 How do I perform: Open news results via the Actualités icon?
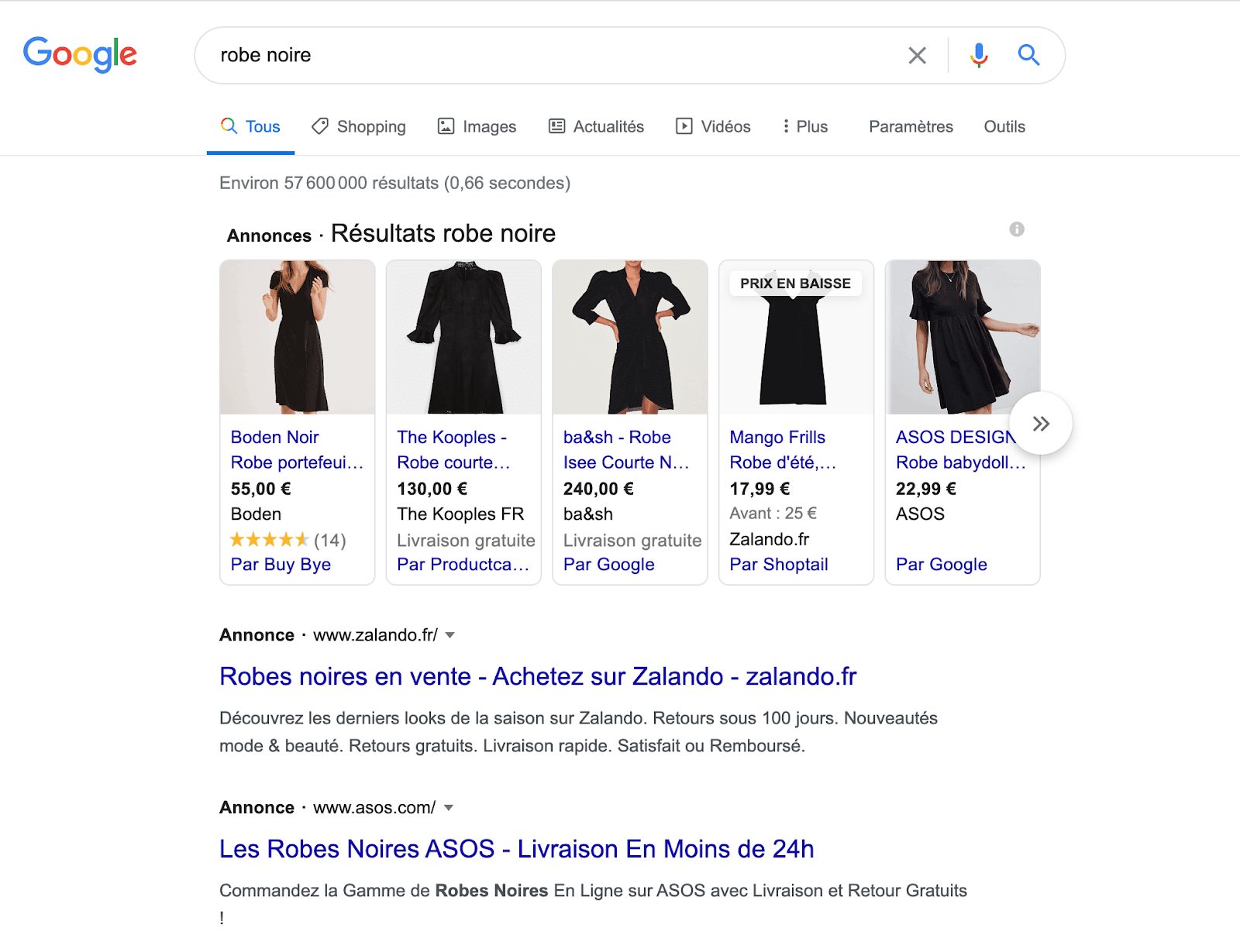pos(556,126)
